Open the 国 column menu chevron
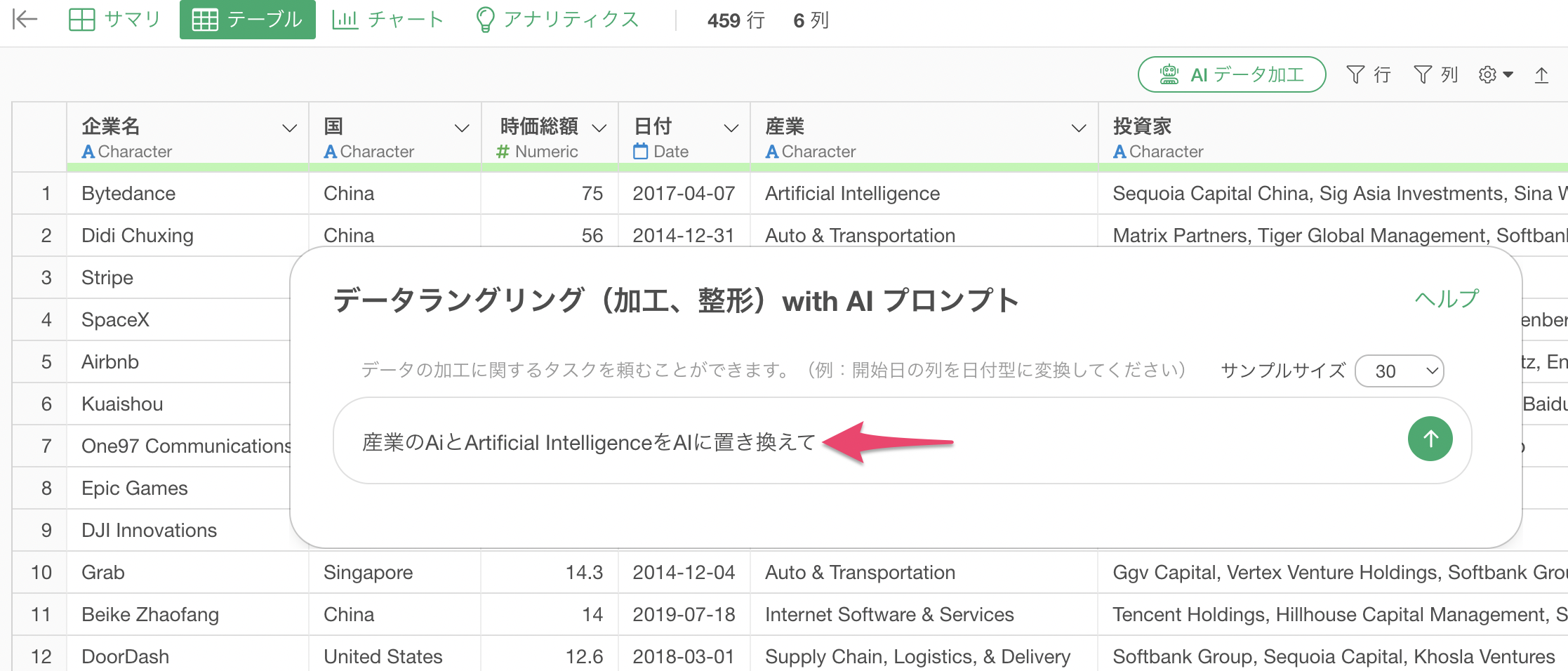Screen dimensions: 1568x671 (x=462, y=128)
